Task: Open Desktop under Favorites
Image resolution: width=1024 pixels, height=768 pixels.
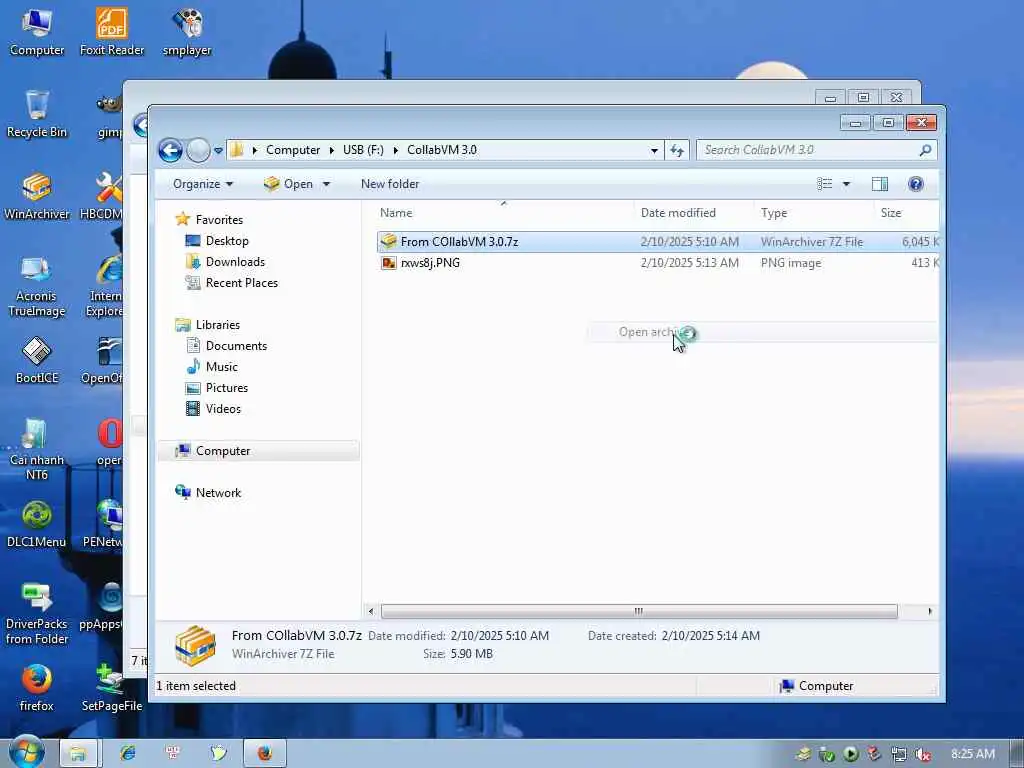Action: [x=227, y=241]
